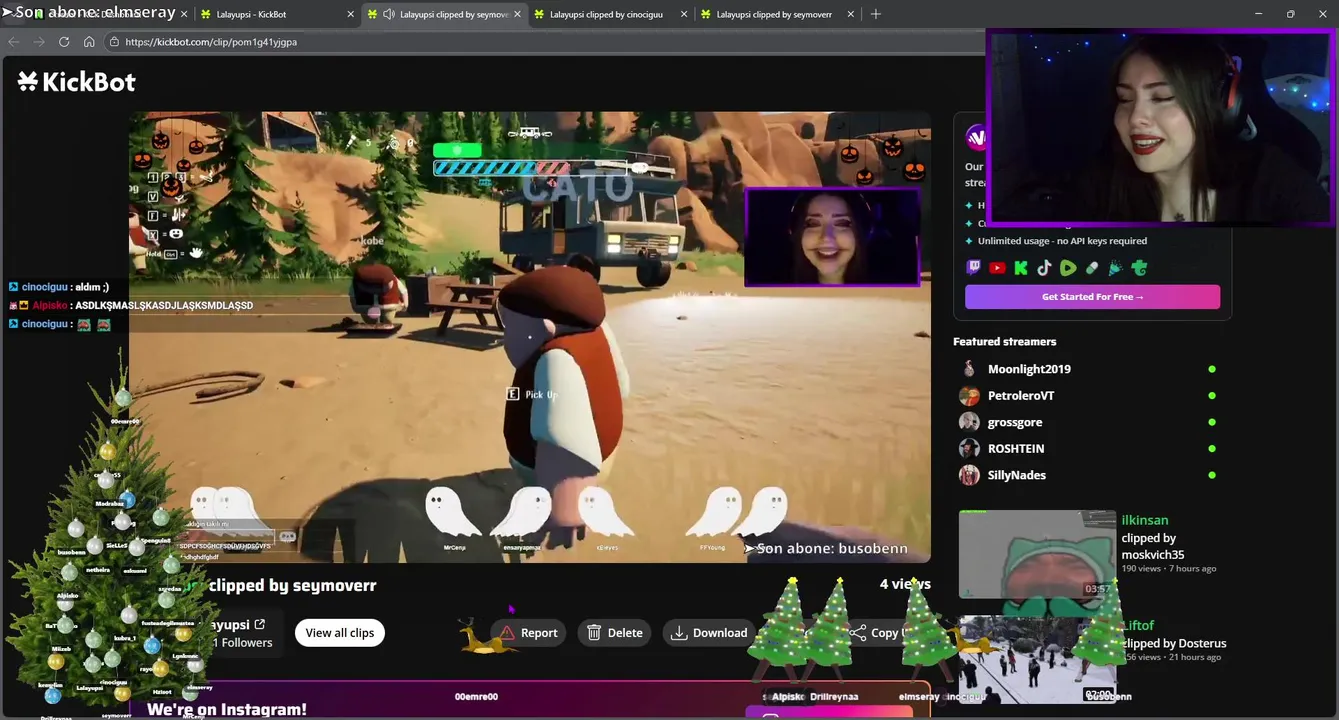Screen dimensions: 1339x720
Task: Click 'We're on Instagram!' banner text
Action: (227, 709)
